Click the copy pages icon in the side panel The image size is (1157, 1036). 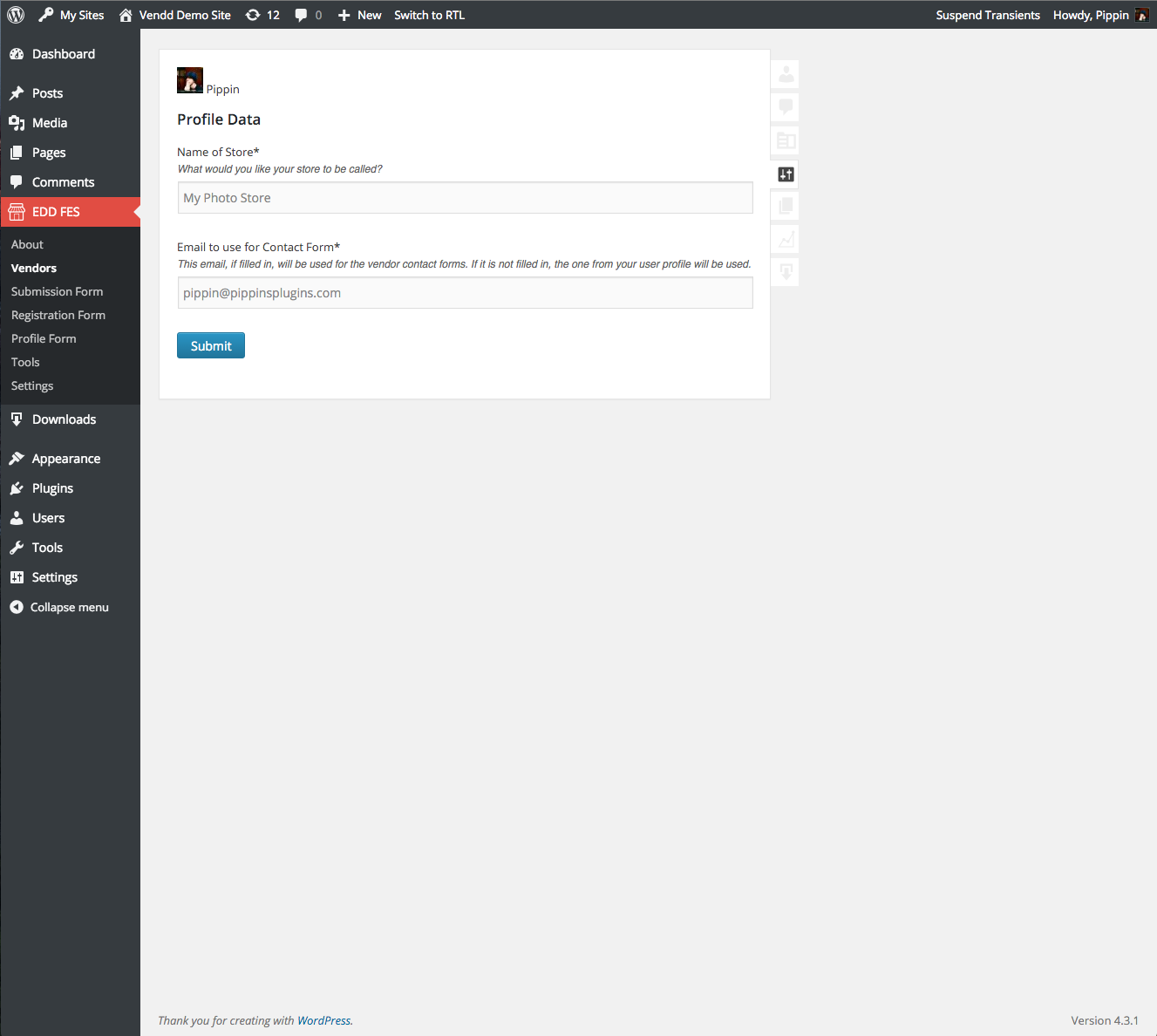click(x=785, y=206)
